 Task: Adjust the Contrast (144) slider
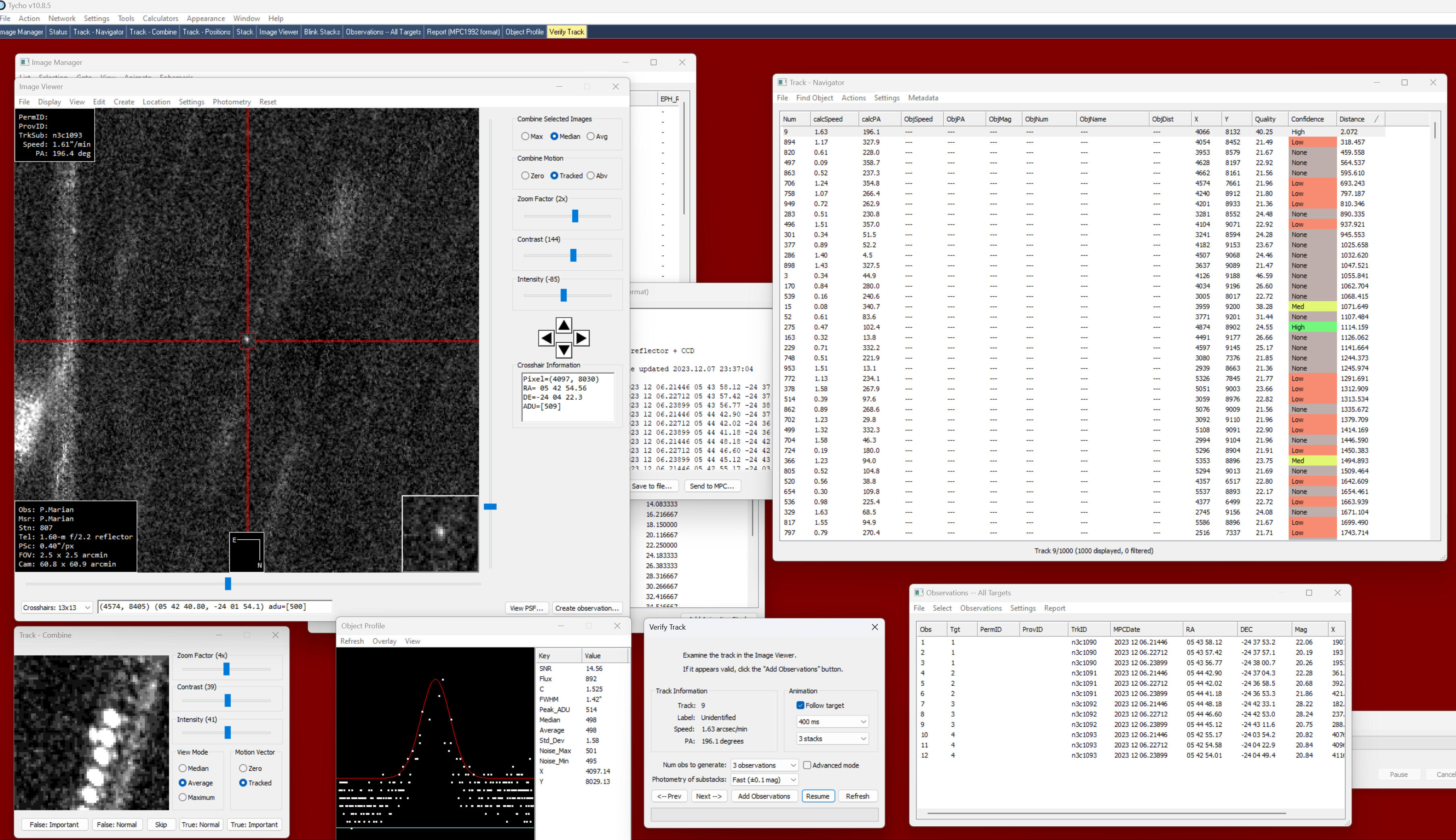pos(573,255)
